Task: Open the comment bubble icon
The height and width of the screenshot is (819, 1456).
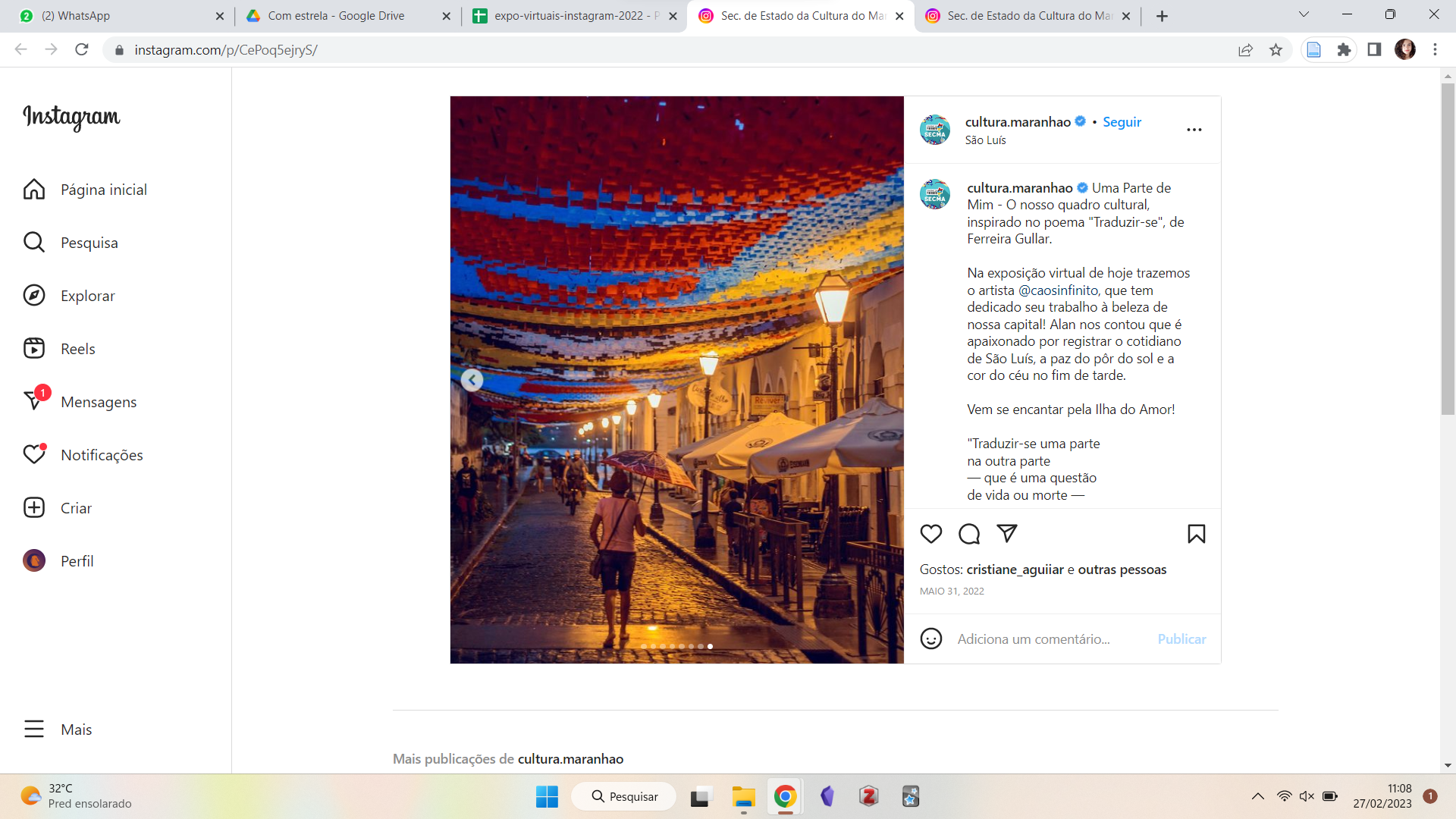Action: [968, 534]
